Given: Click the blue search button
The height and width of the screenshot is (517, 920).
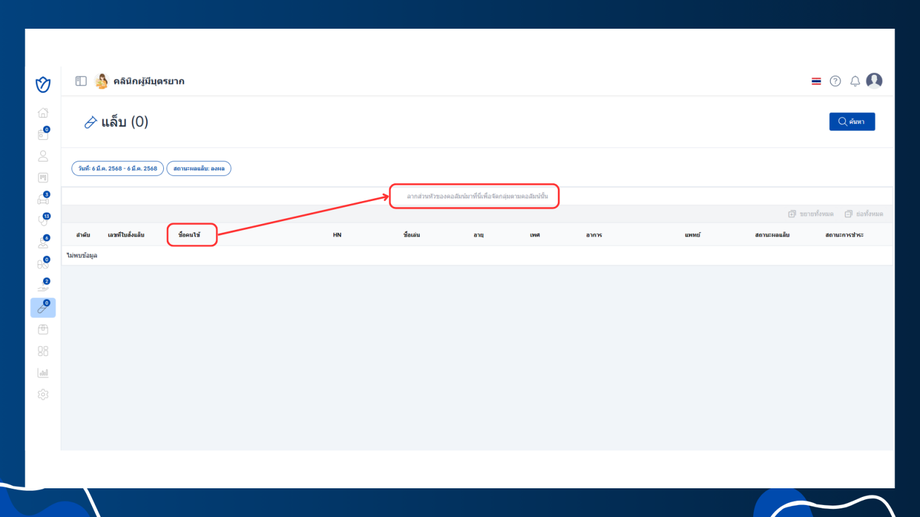Looking at the screenshot, I should point(852,121).
